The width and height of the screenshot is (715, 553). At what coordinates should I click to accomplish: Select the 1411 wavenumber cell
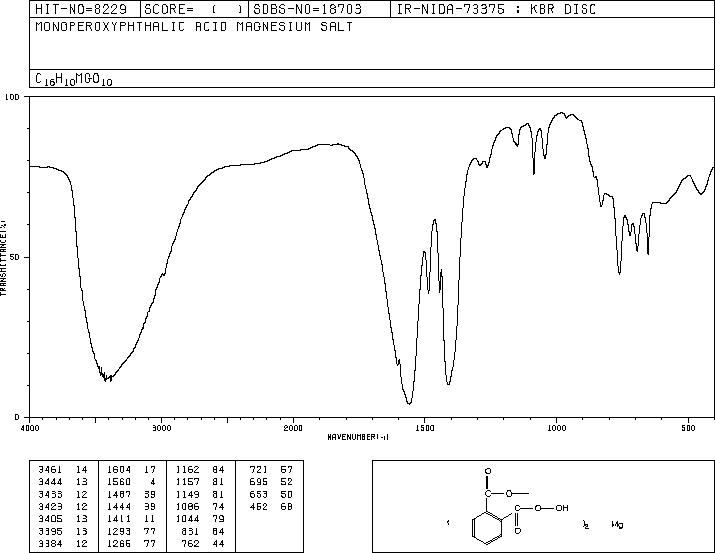point(119,519)
